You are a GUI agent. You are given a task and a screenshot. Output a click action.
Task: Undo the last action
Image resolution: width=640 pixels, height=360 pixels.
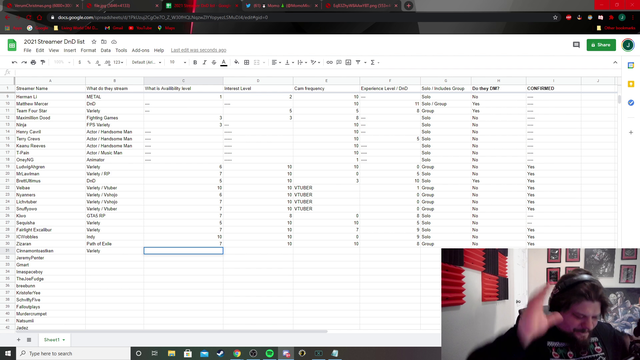coord(15,62)
